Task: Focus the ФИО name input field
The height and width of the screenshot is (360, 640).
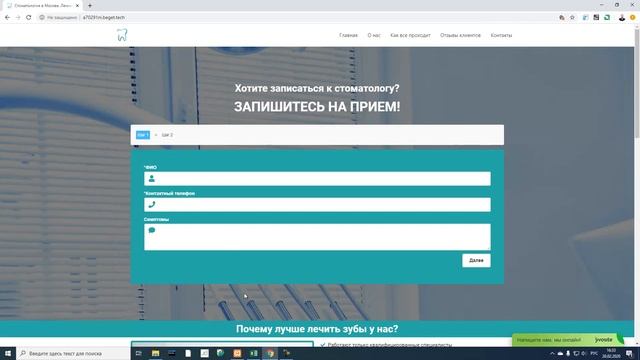Action: [x=317, y=179]
